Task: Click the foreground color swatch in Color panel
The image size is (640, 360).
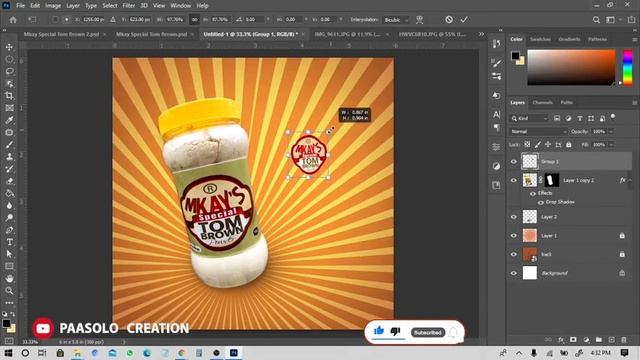Action: click(516, 56)
